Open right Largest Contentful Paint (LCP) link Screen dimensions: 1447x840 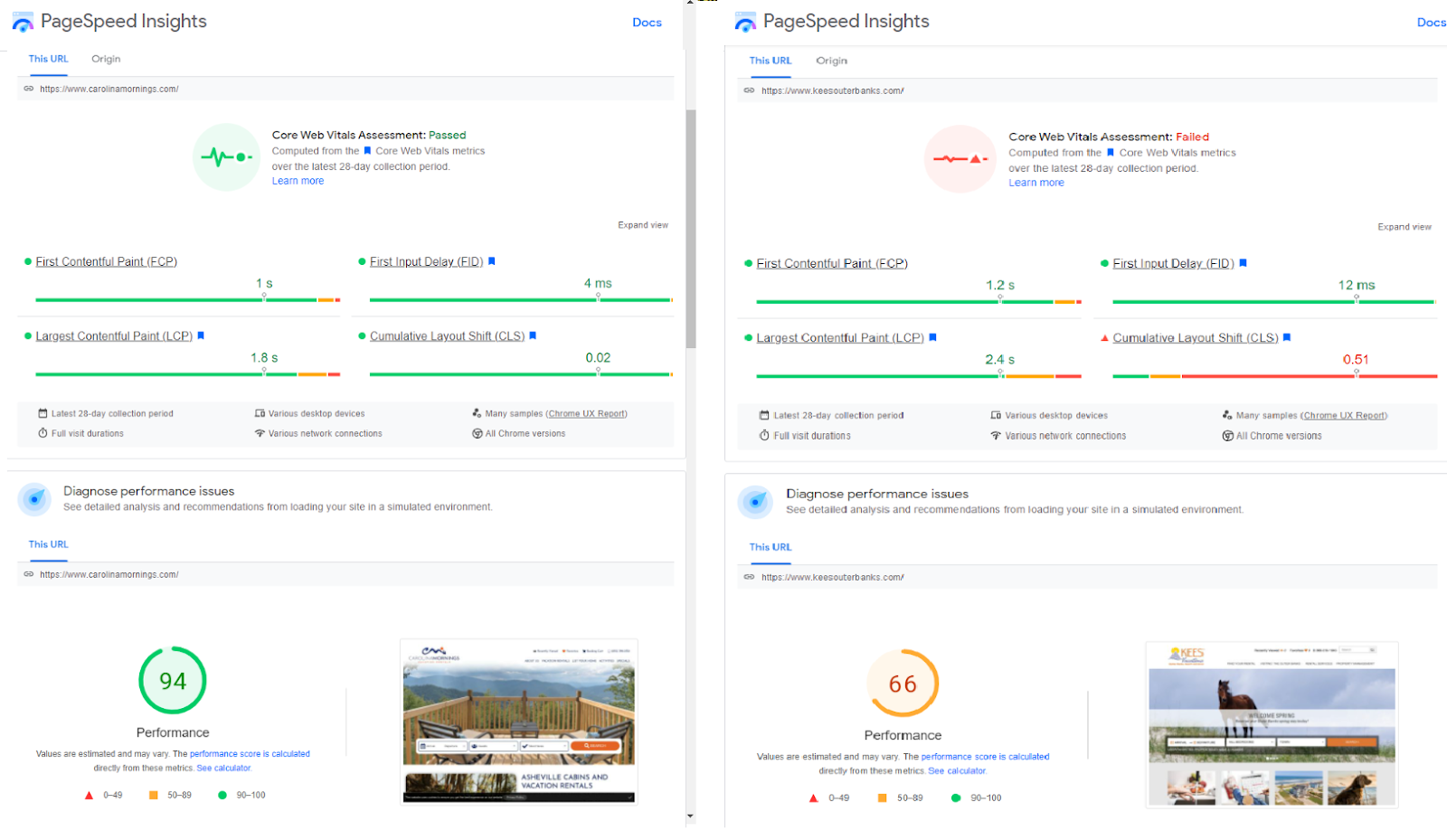tap(840, 337)
